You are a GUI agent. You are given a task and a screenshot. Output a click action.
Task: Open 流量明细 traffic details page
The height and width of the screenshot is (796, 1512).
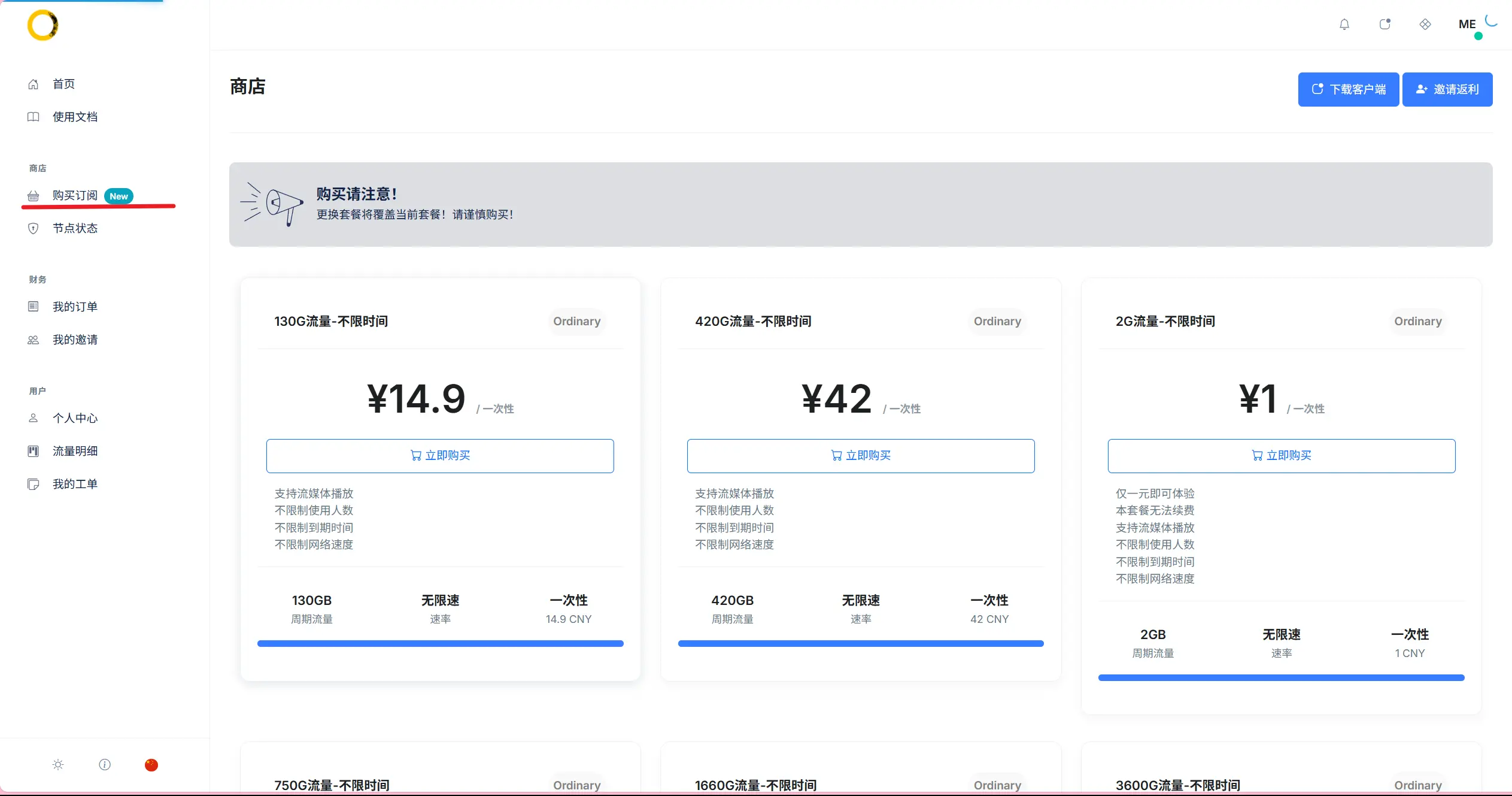pos(75,452)
